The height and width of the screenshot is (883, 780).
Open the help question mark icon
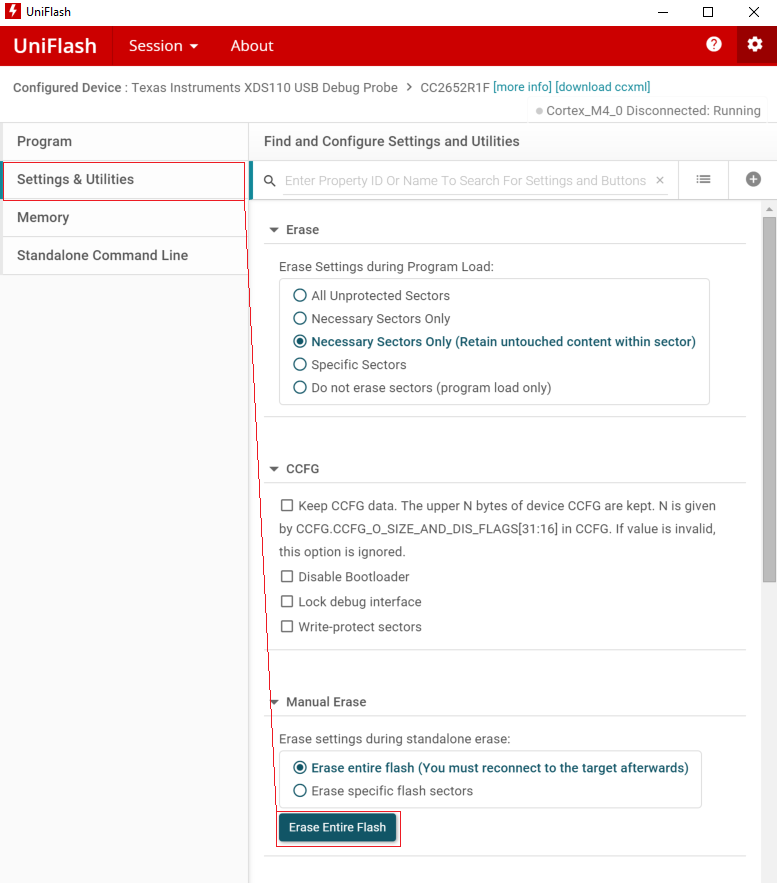tap(714, 45)
